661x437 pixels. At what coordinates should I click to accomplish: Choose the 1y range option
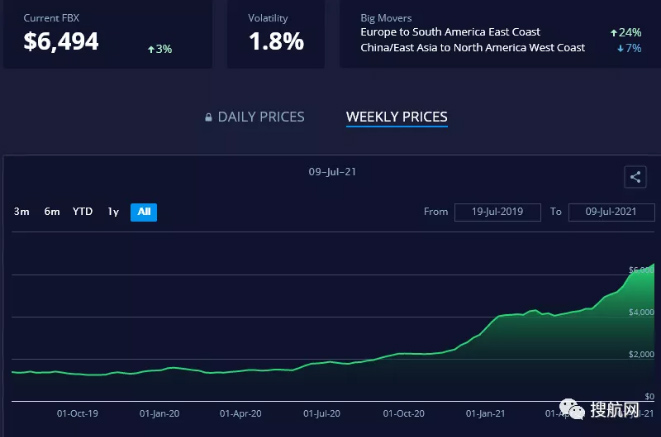point(113,212)
